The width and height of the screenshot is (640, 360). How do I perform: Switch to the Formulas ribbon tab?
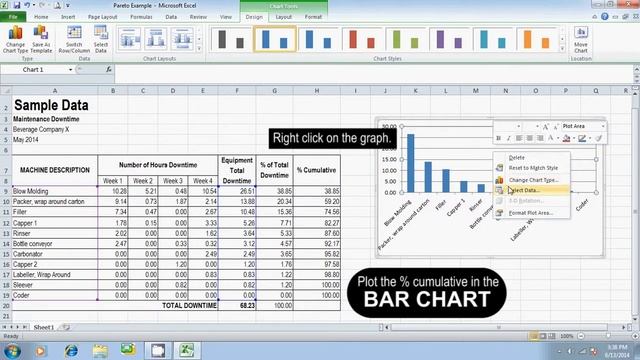coord(141,17)
